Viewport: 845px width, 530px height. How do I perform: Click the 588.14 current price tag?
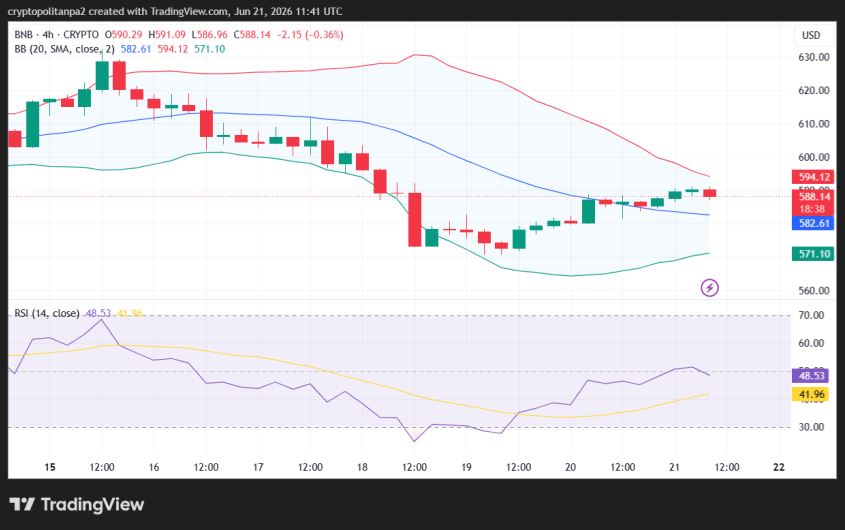click(x=813, y=197)
